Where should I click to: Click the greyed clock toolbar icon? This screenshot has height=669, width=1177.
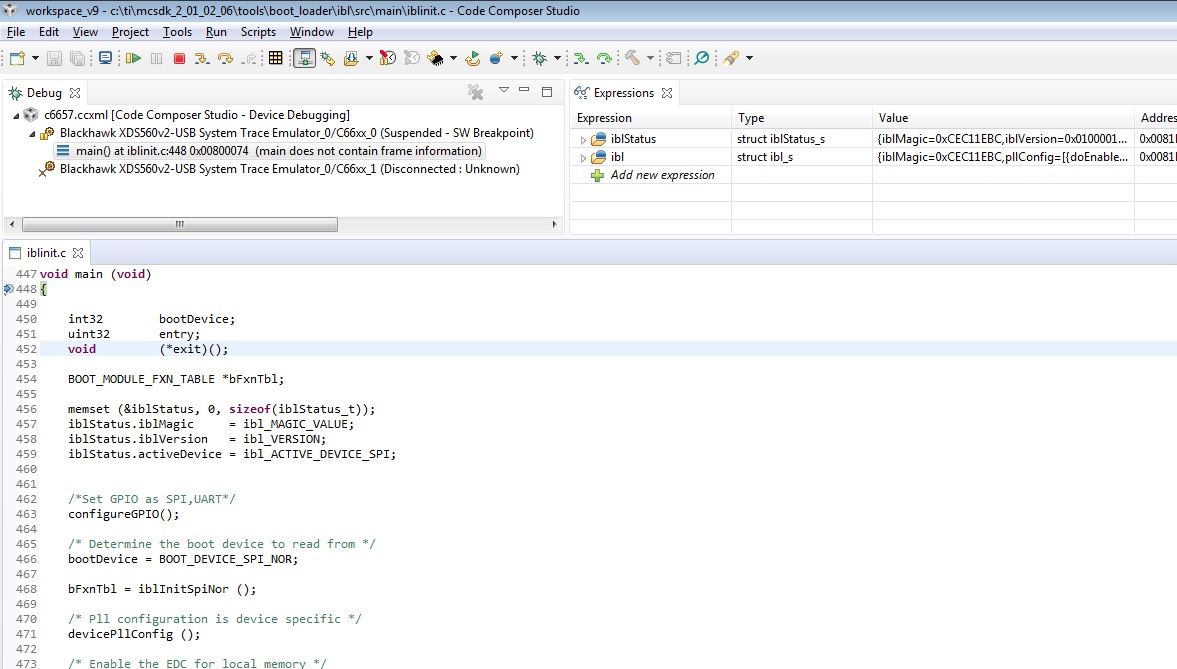click(411, 59)
